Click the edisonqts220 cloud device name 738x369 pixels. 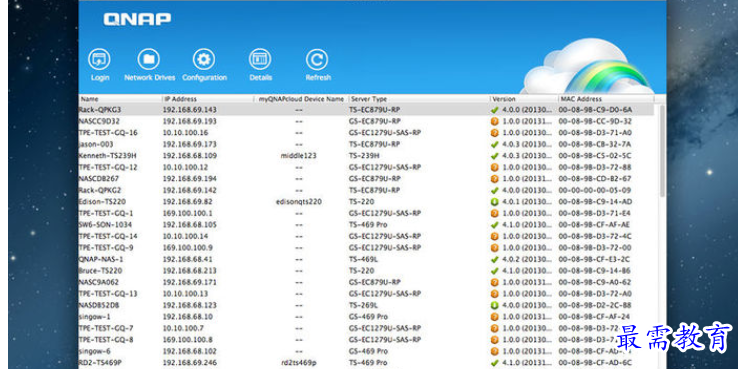click(x=298, y=202)
